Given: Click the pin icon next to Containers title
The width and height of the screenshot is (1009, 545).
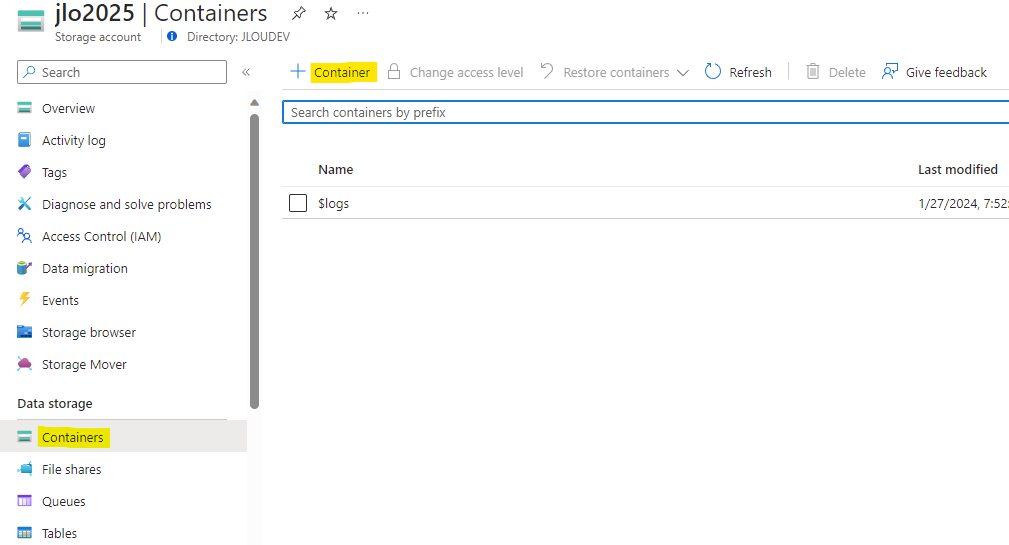Looking at the screenshot, I should 299,13.
